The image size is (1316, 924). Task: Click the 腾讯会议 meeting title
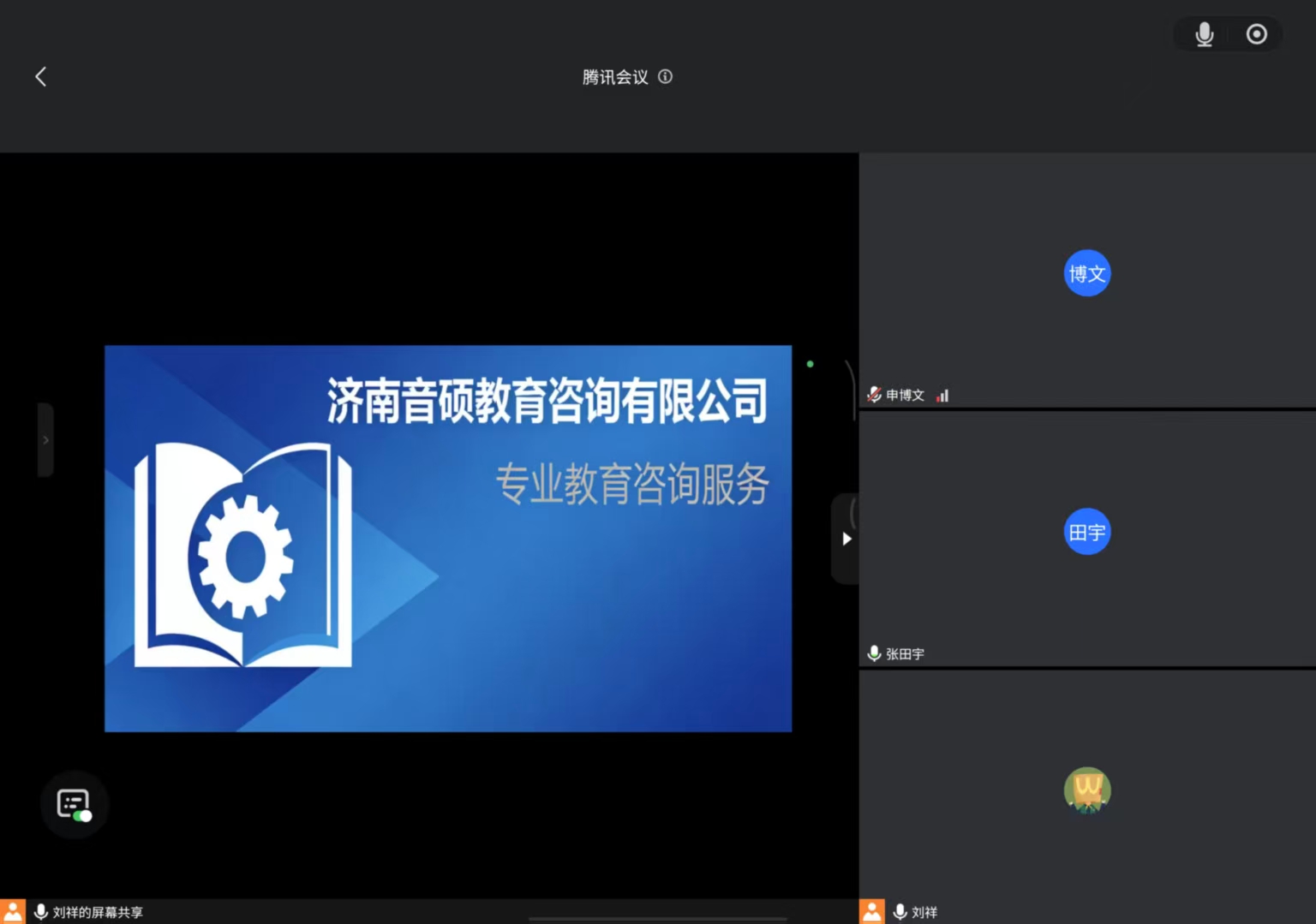point(614,77)
